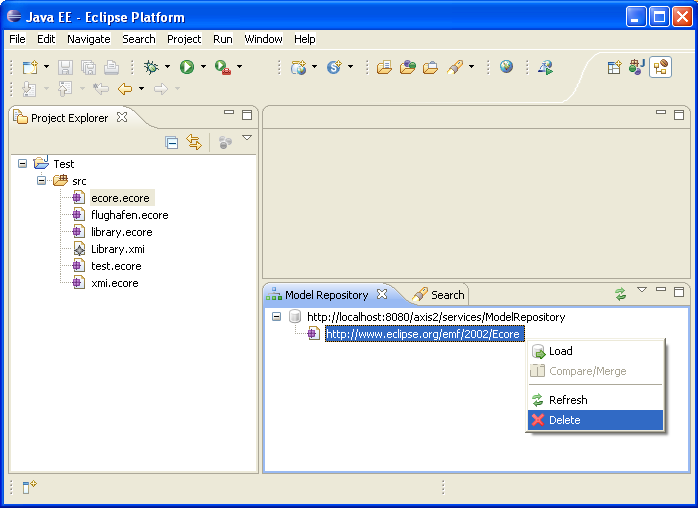Open the Web Browser globe icon
This screenshot has height=508, width=698.
506,67
